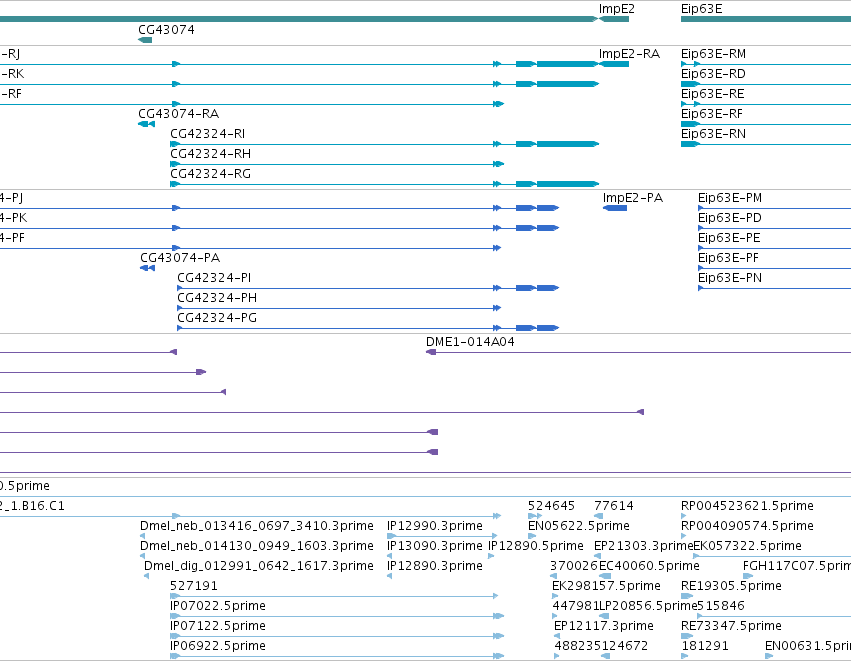This screenshot has width=851, height=661.
Task: Select the CG43074-RA transcript arrows
Action: 147,124
